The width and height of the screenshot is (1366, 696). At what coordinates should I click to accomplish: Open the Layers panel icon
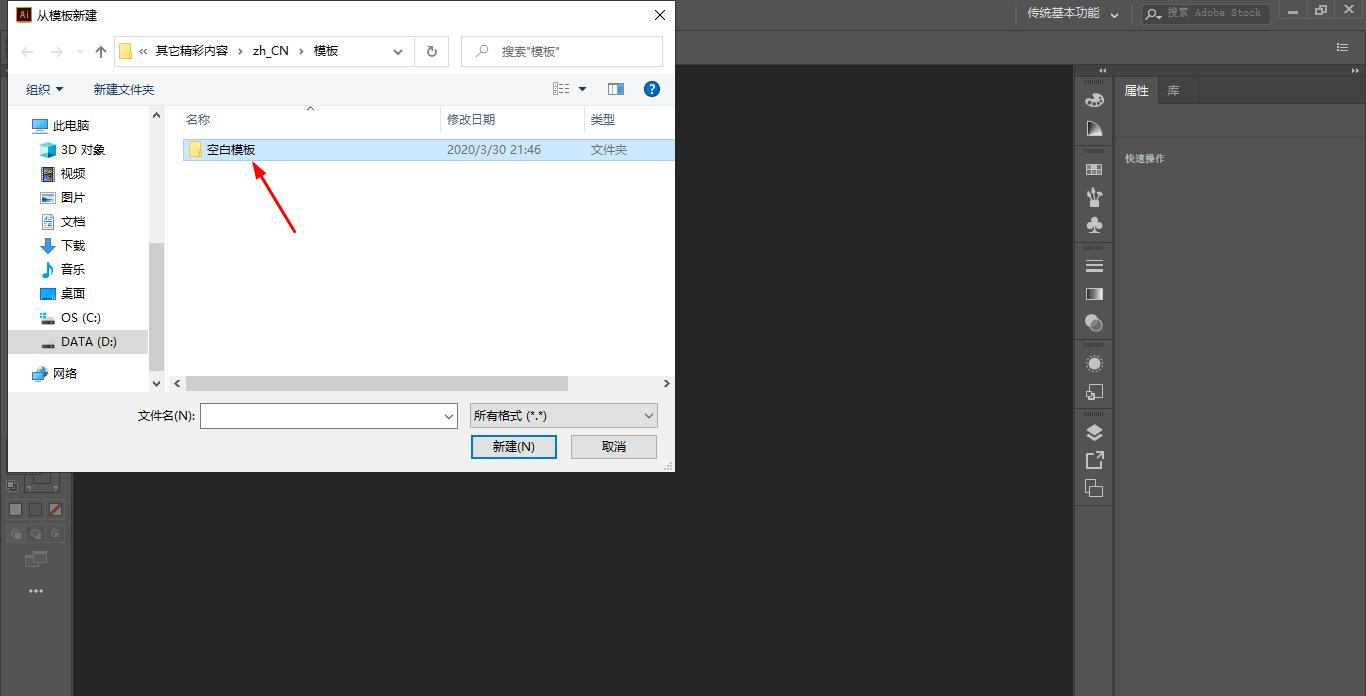point(1093,432)
